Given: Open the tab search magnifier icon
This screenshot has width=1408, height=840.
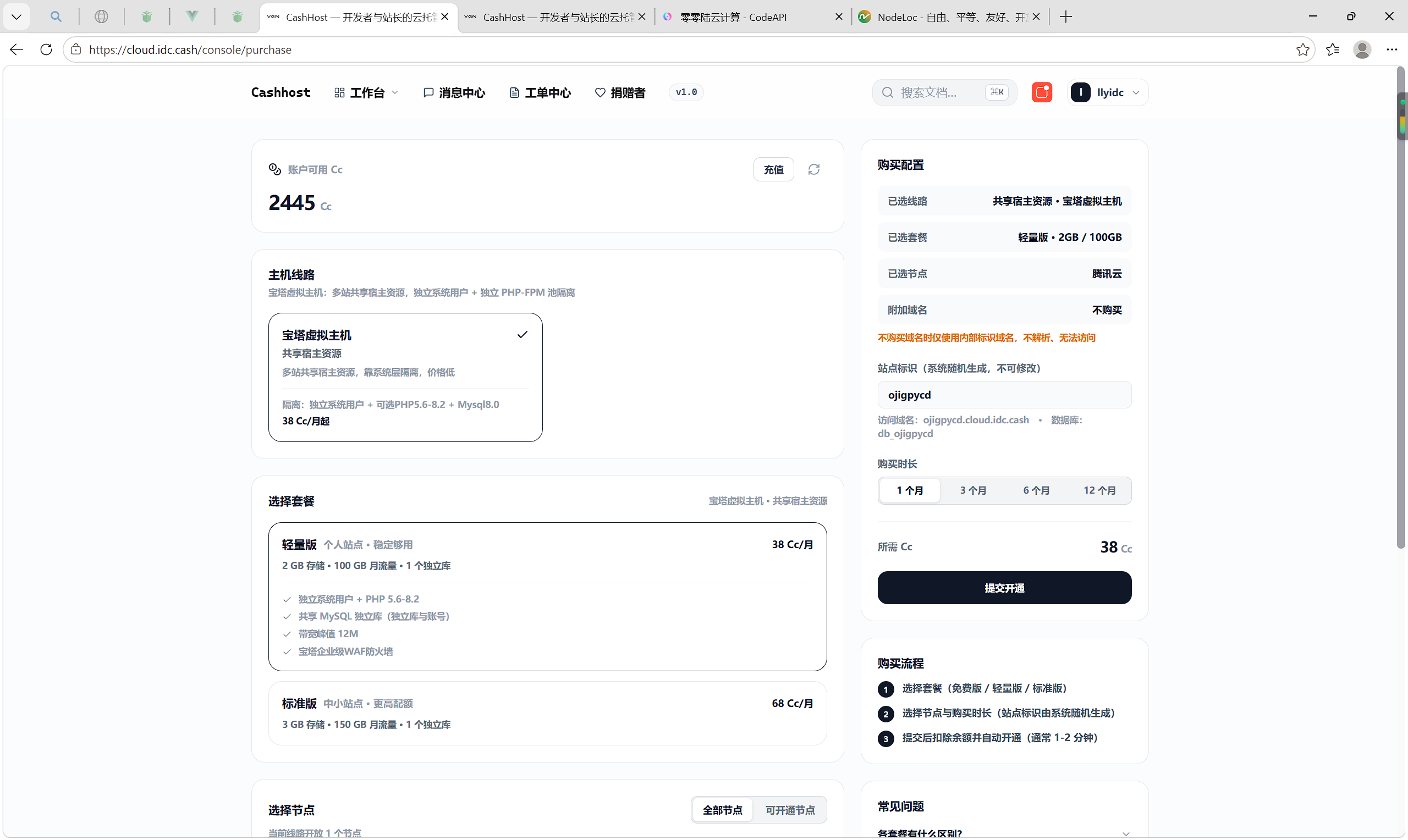Looking at the screenshot, I should coord(56,17).
